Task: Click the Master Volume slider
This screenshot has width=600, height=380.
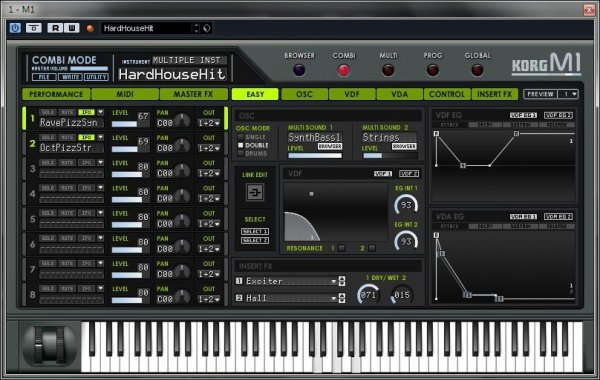Action: (x=89, y=69)
